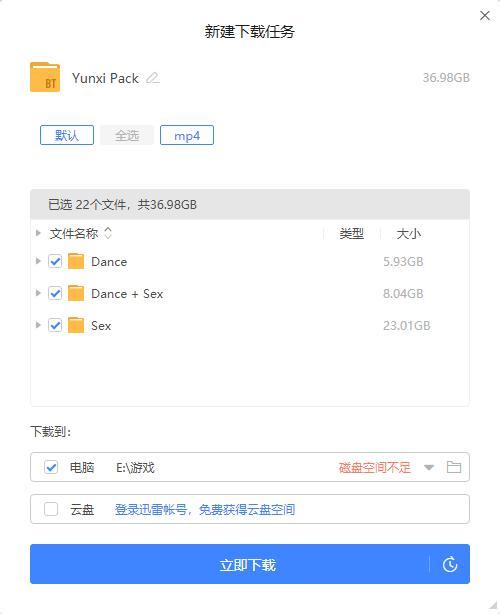Toggle the 电脑 download location checkbox

click(51, 467)
